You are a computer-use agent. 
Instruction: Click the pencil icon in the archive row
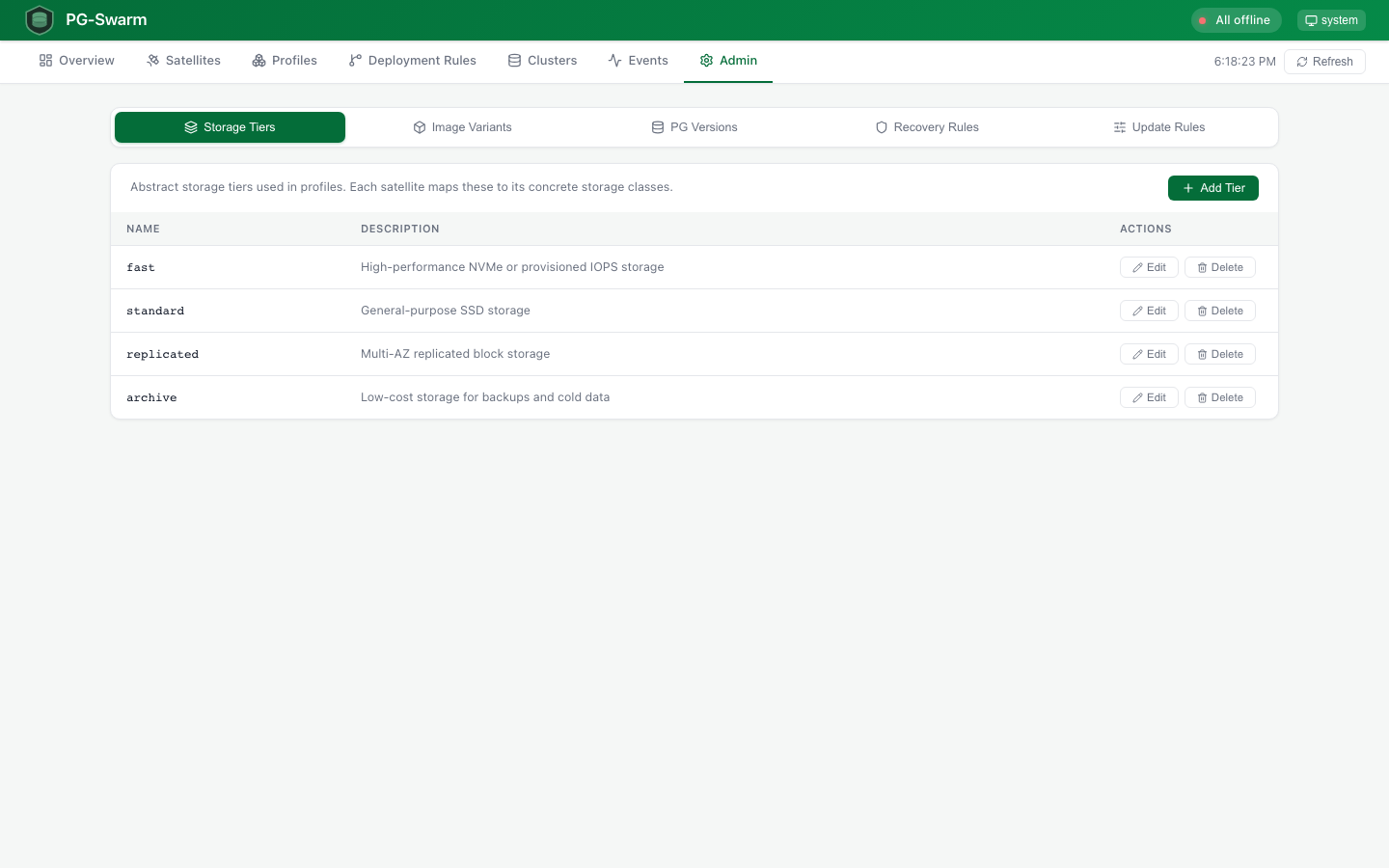coord(1138,398)
